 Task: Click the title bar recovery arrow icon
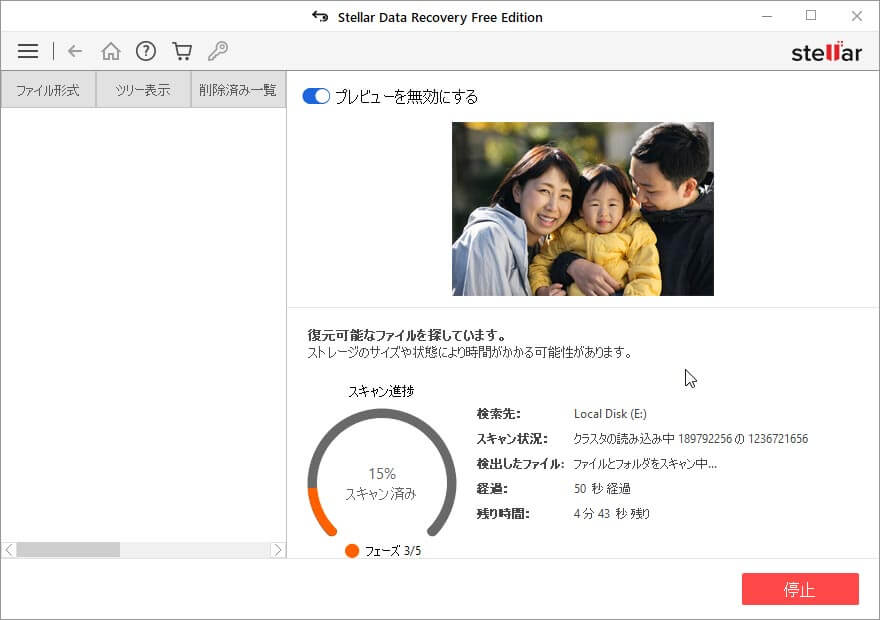point(320,17)
